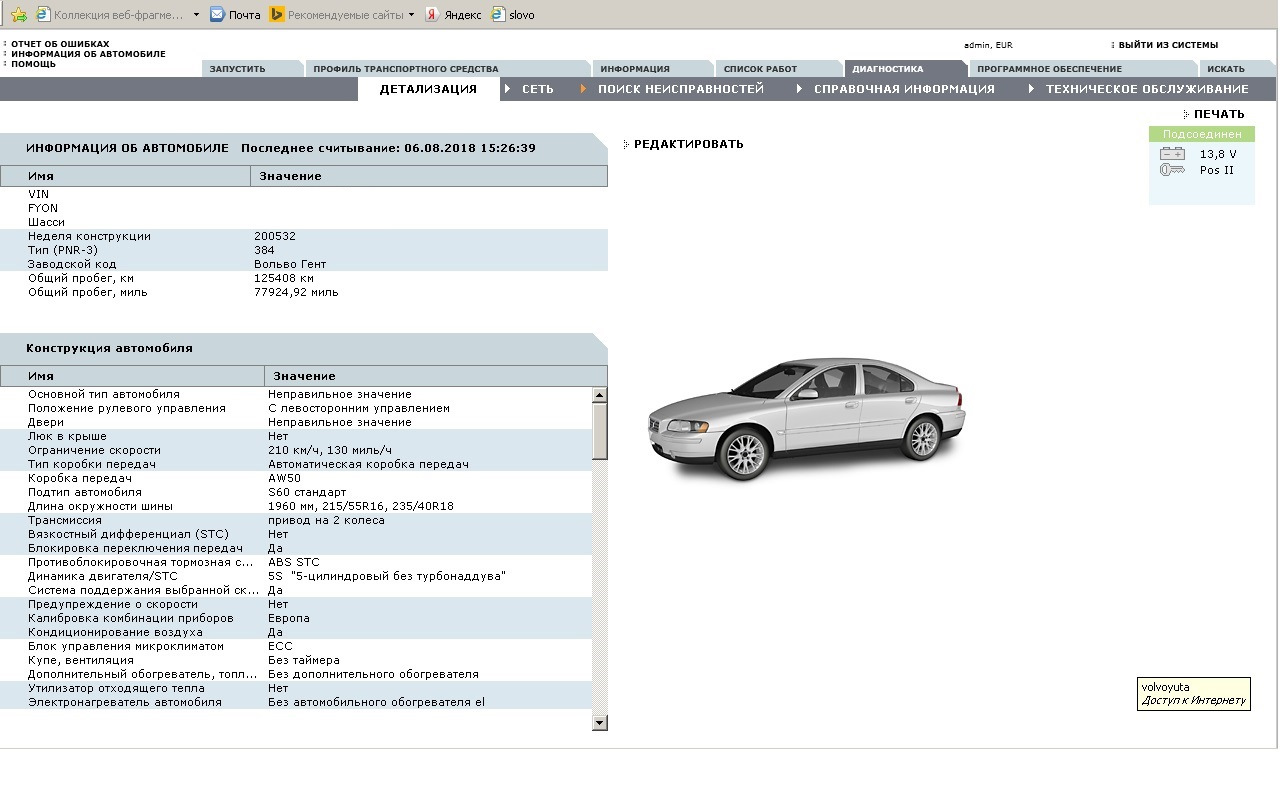Open the web fragments collection dropdown arrow
1280x800 pixels.
point(196,15)
